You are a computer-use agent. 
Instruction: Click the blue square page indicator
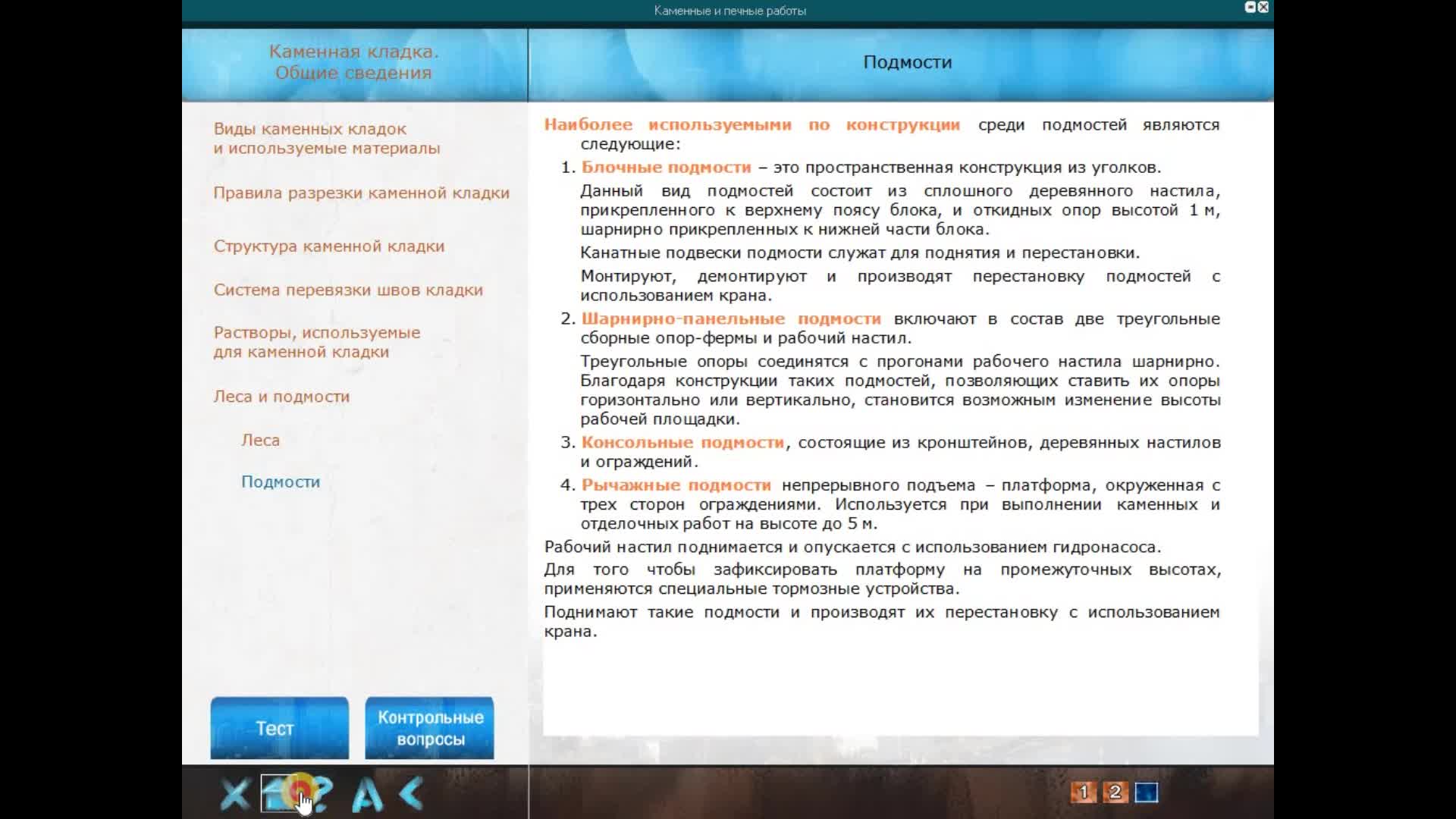coord(1147,792)
